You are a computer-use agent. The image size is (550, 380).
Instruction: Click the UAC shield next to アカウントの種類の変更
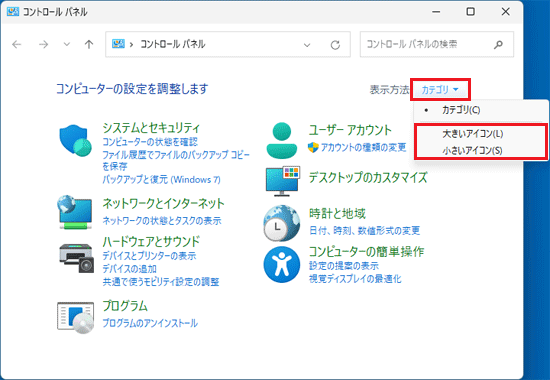[313, 147]
